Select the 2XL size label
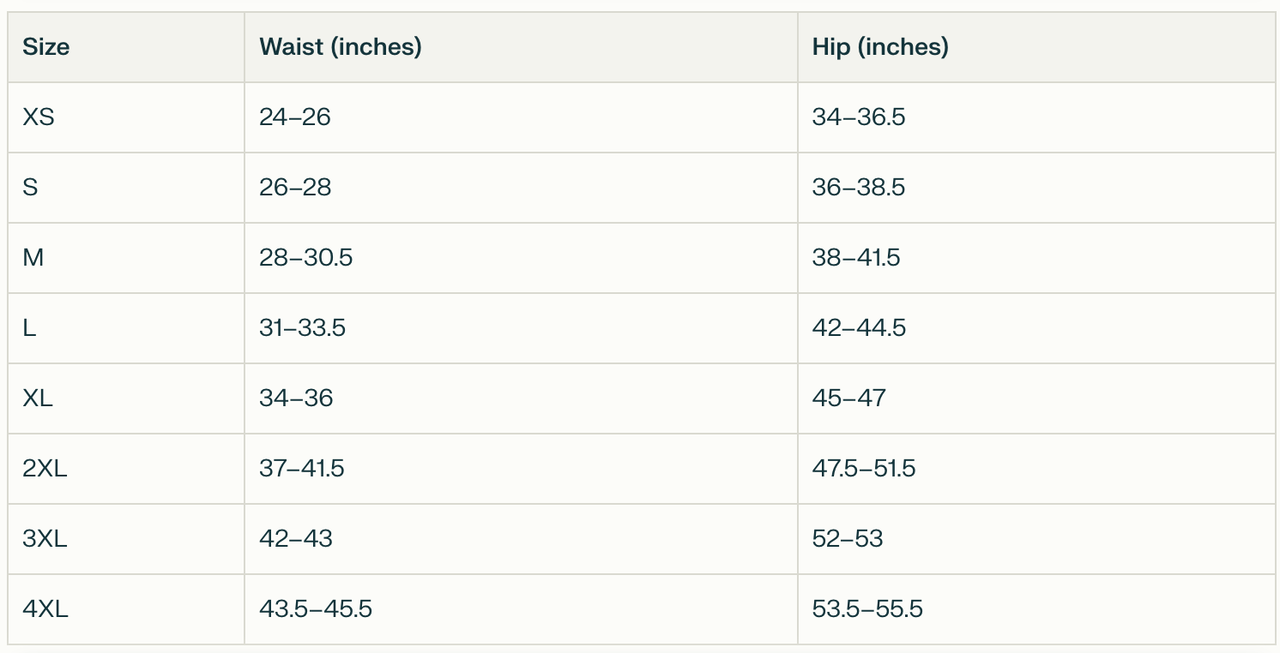The image size is (1280, 653). tap(45, 468)
